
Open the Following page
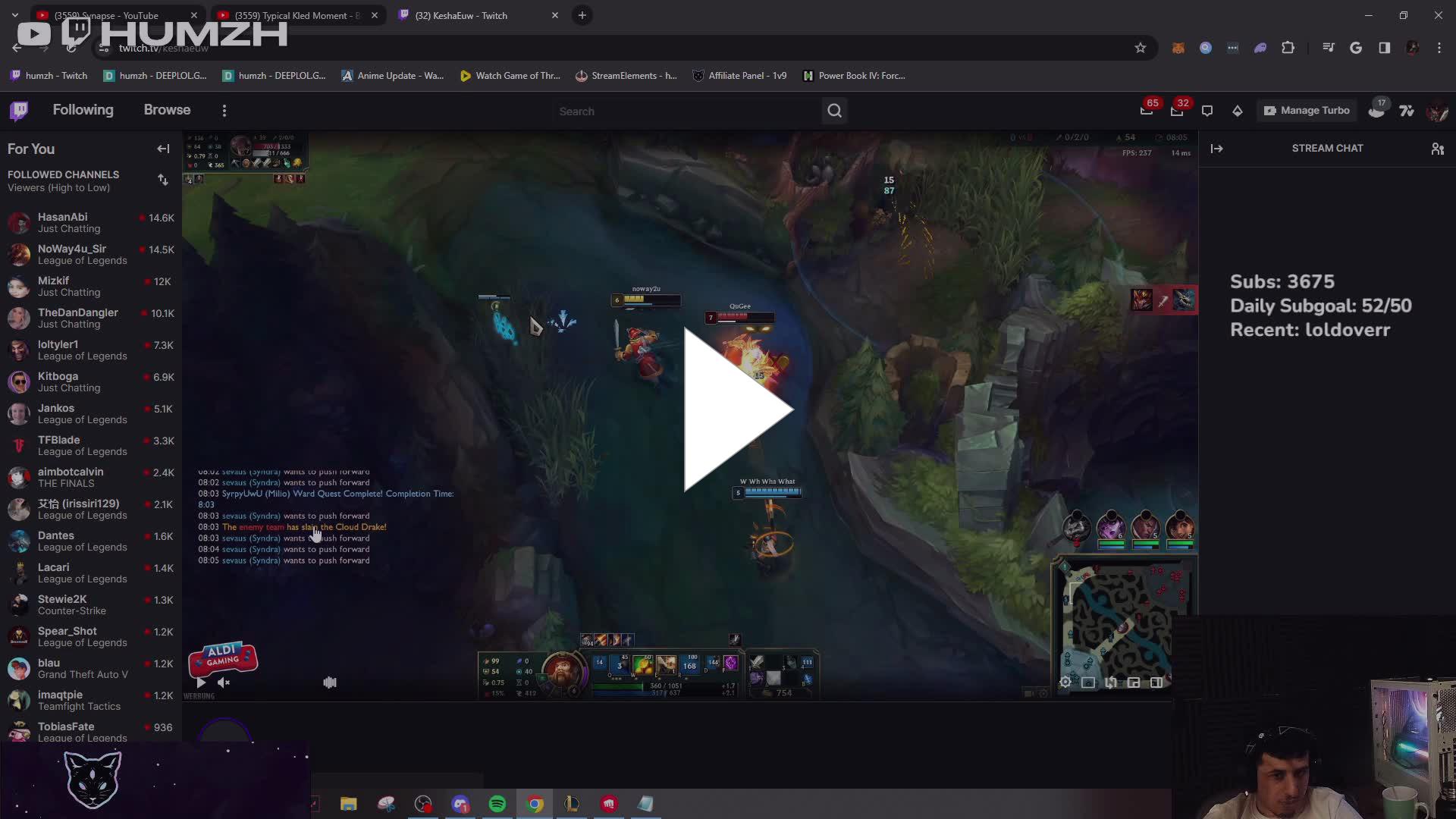83,110
